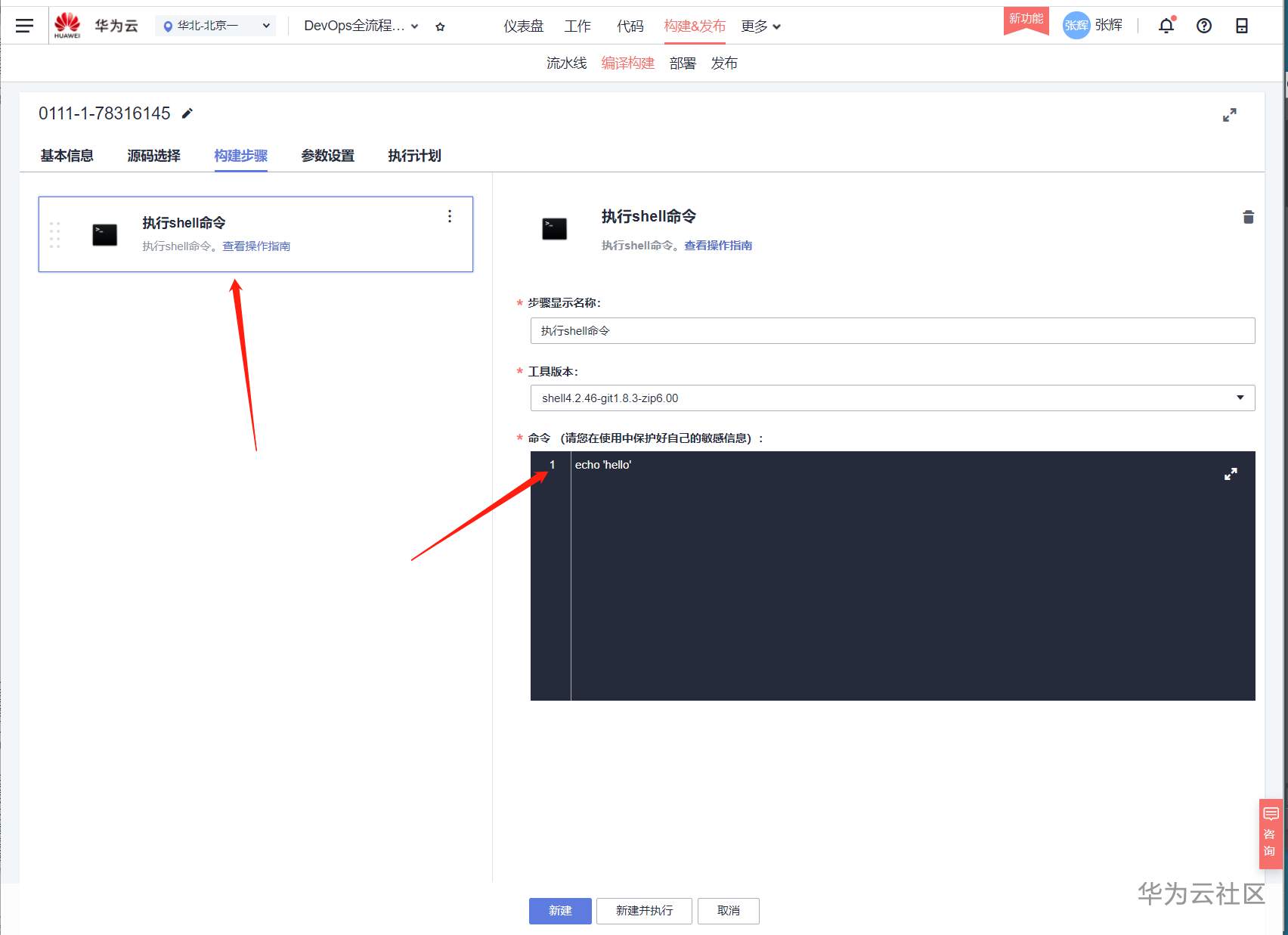Select 构建&发布 in top navigation

coord(695,26)
